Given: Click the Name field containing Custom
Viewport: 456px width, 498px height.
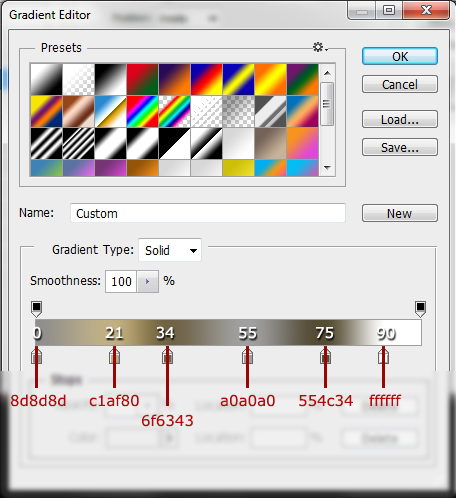Looking at the screenshot, I should (x=208, y=213).
